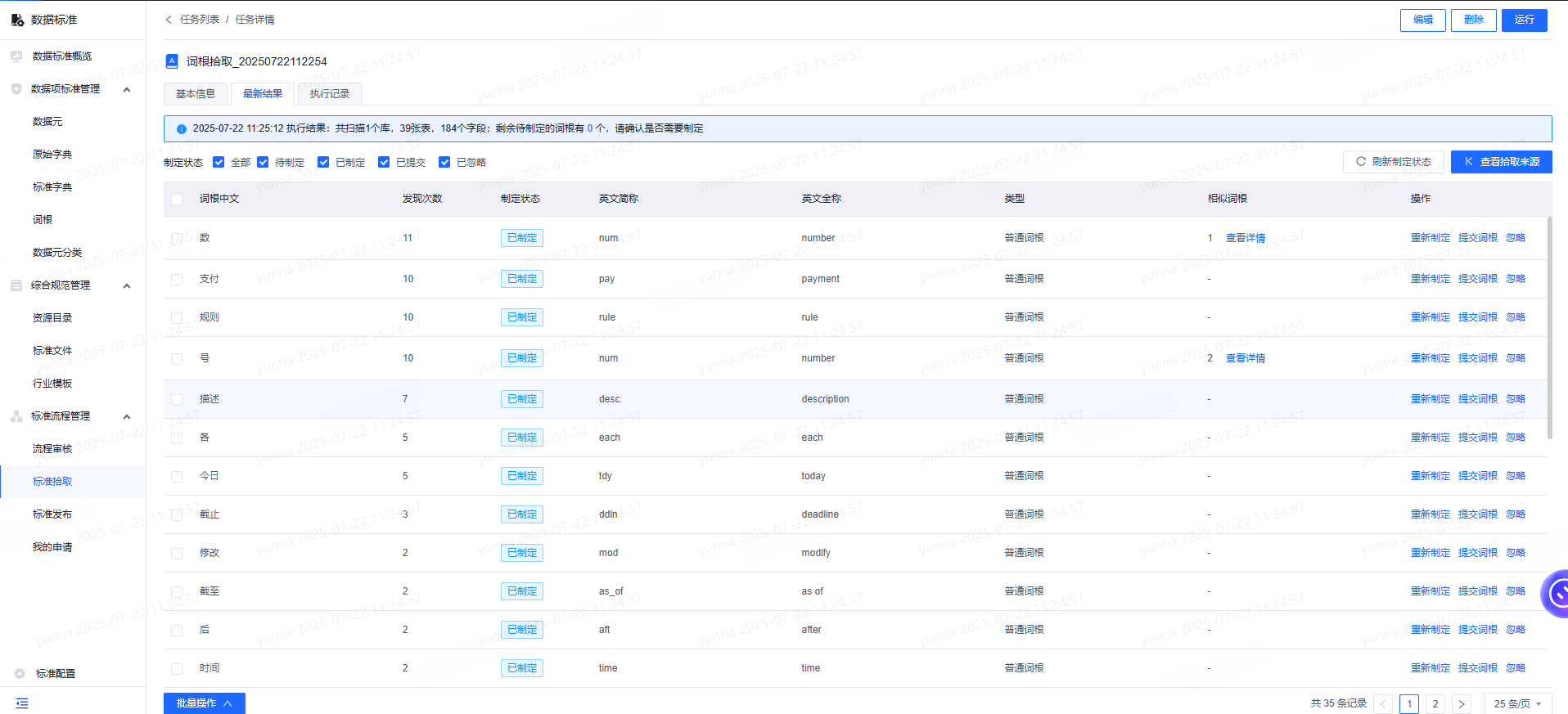Collapse the 标准流程管理 menu group
Screen dimensions: 1568x714
pos(127,416)
